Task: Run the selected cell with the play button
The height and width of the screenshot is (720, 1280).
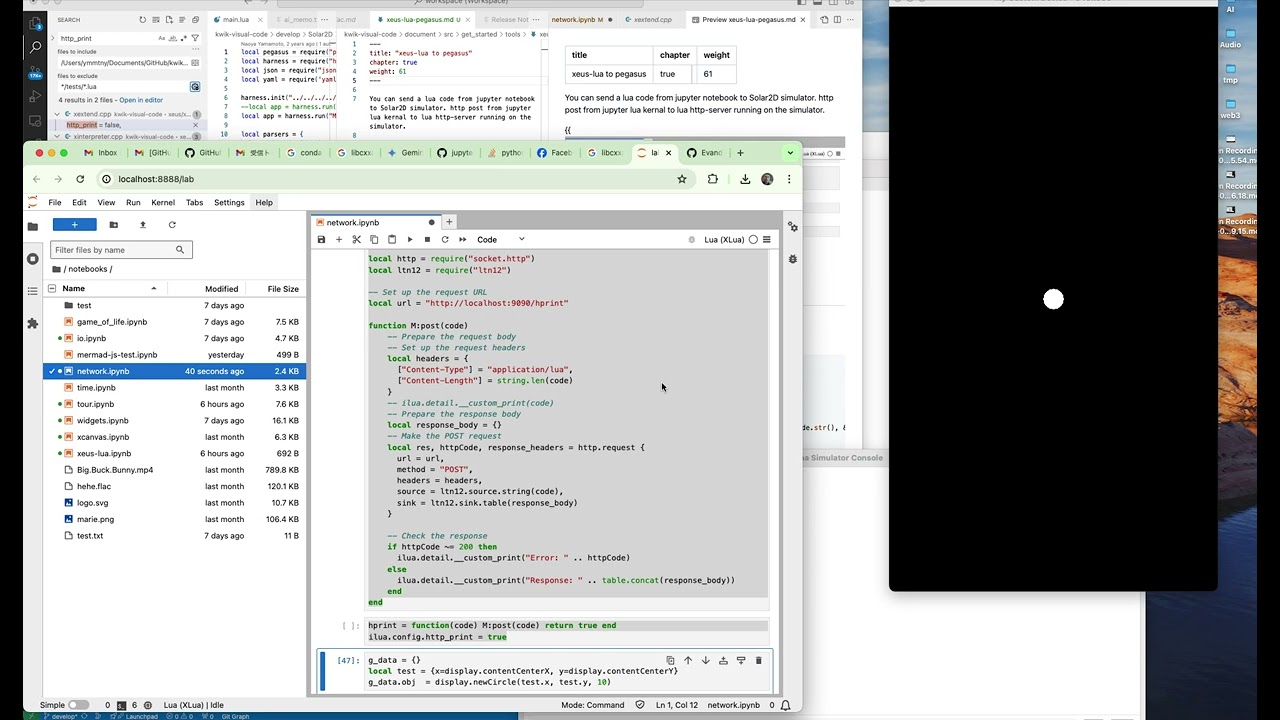Action: coord(409,240)
